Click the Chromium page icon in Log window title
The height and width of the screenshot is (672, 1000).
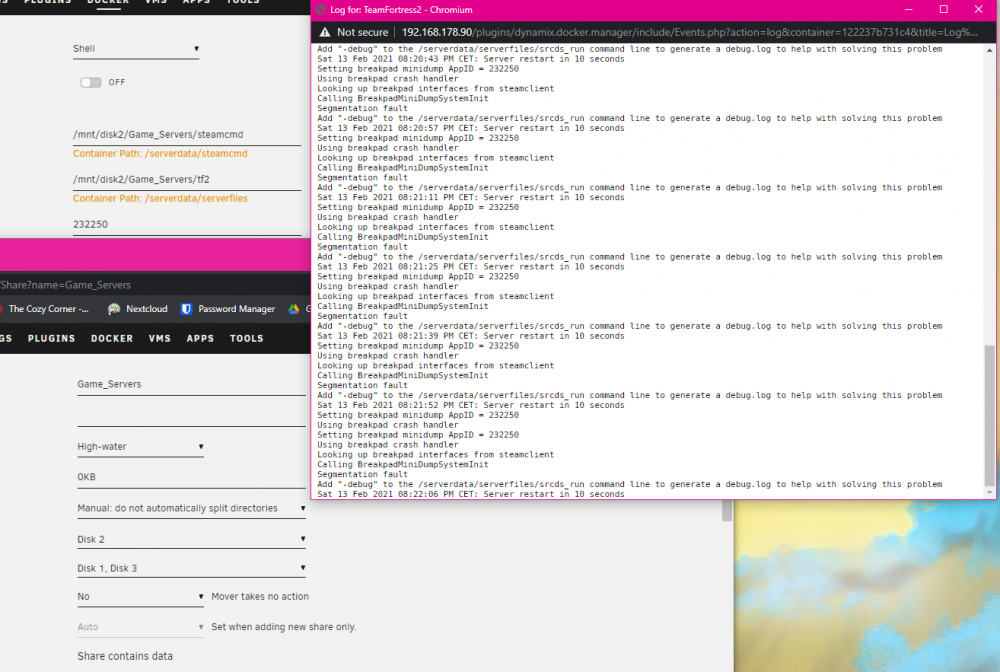click(x=320, y=10)
